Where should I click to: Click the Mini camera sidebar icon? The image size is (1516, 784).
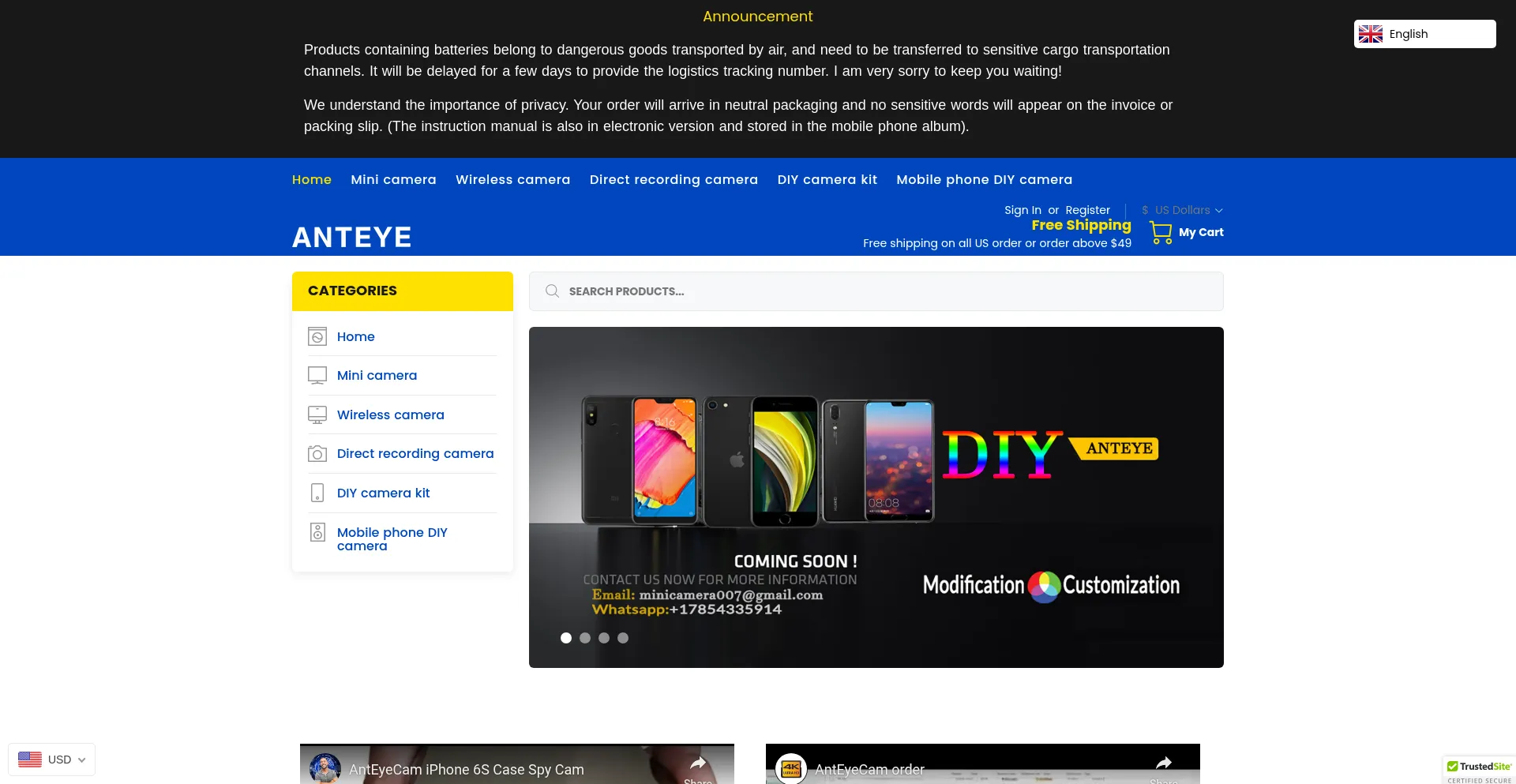317,375
